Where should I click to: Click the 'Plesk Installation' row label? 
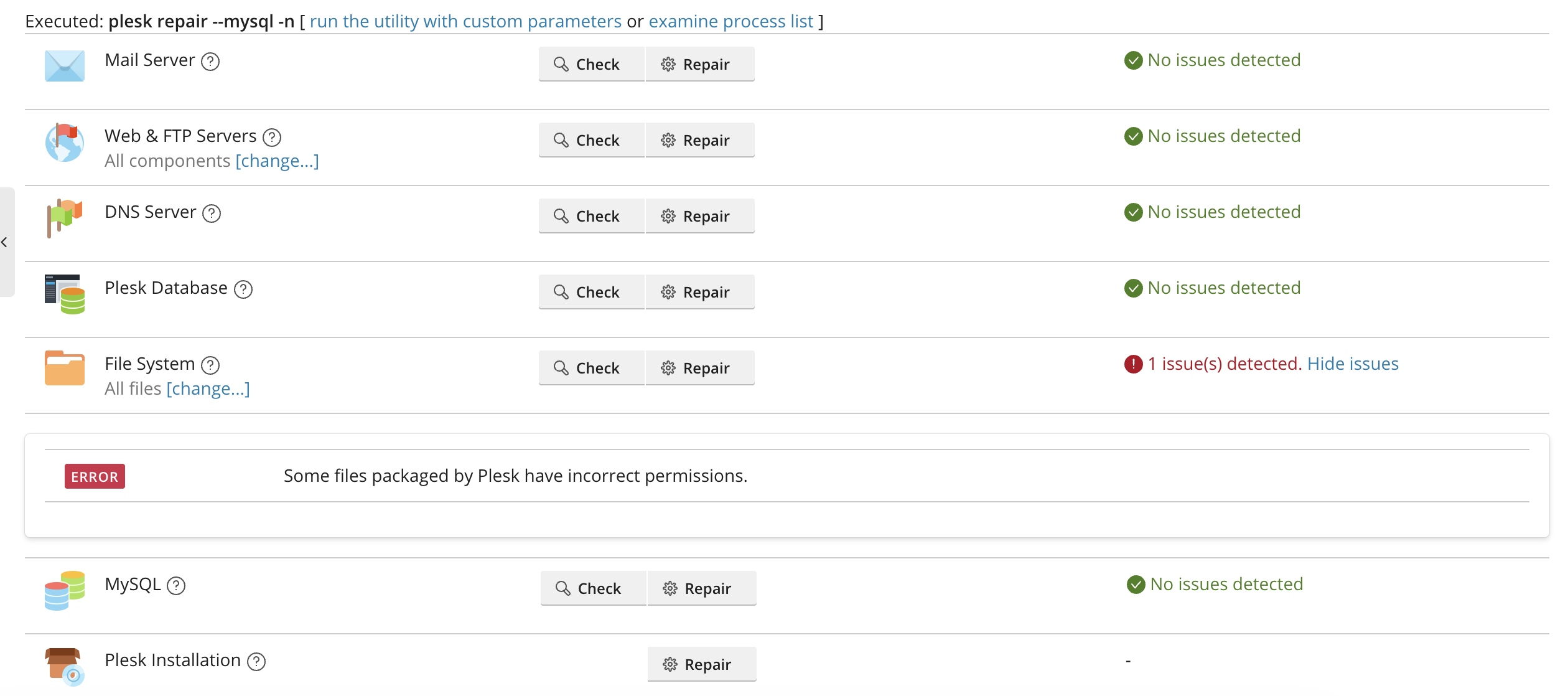(x=172, y=661)
